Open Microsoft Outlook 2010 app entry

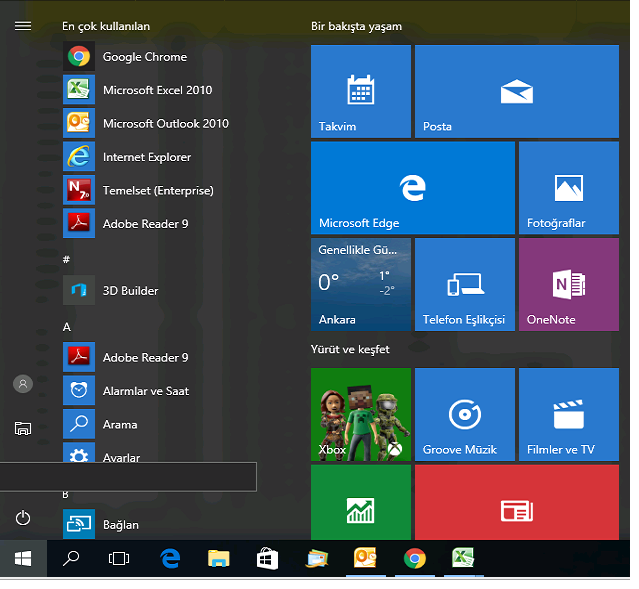click(x=165, y=124)
